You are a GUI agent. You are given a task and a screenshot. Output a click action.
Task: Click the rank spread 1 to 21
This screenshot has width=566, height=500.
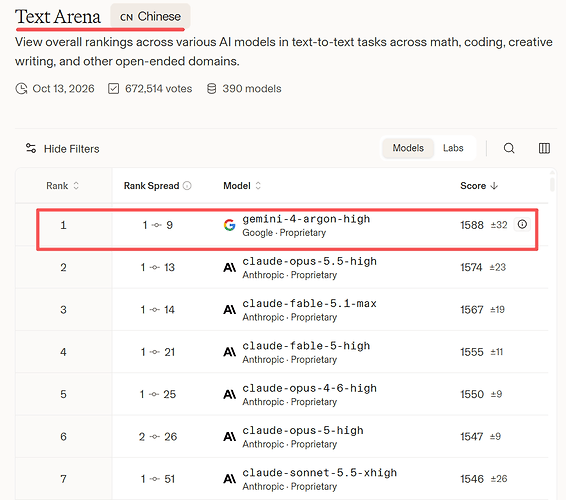(157, 352)
